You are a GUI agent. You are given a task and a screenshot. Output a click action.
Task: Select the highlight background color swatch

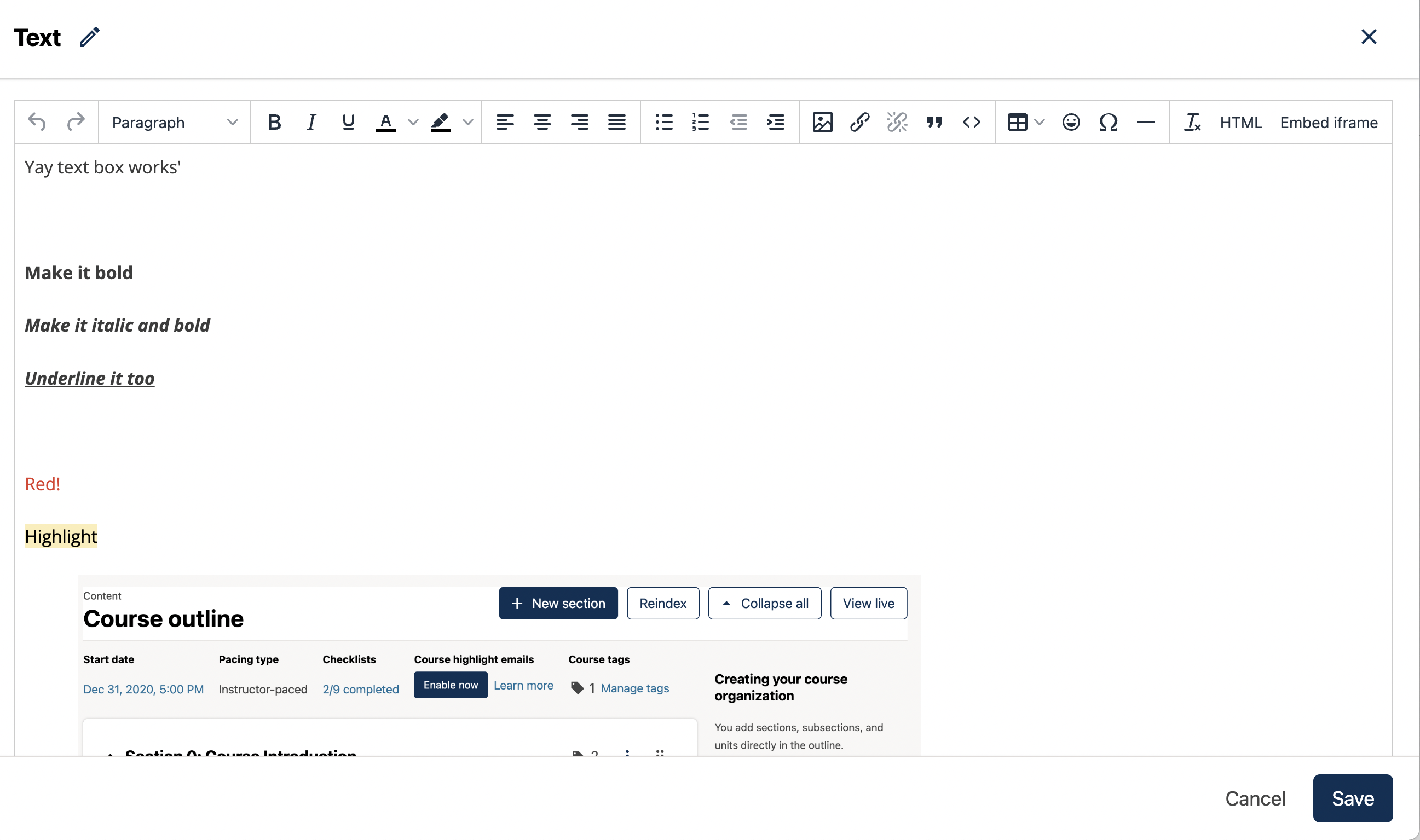[441, 122]
